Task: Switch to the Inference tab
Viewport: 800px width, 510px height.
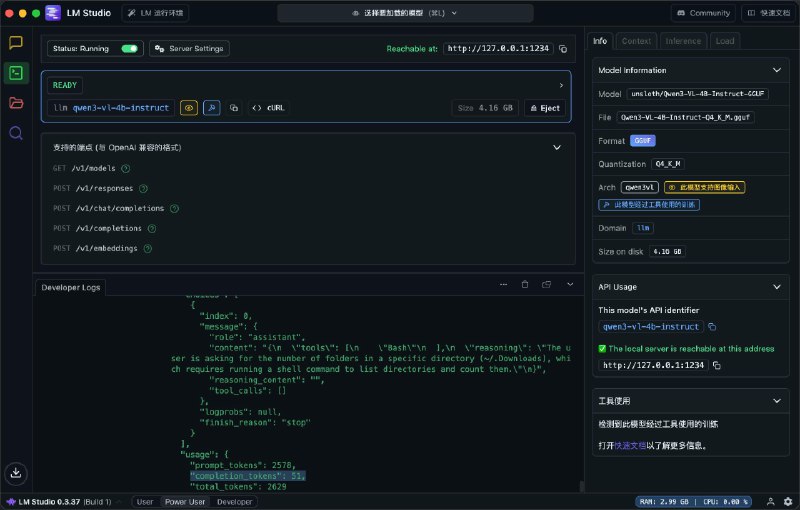Action: 682,41
